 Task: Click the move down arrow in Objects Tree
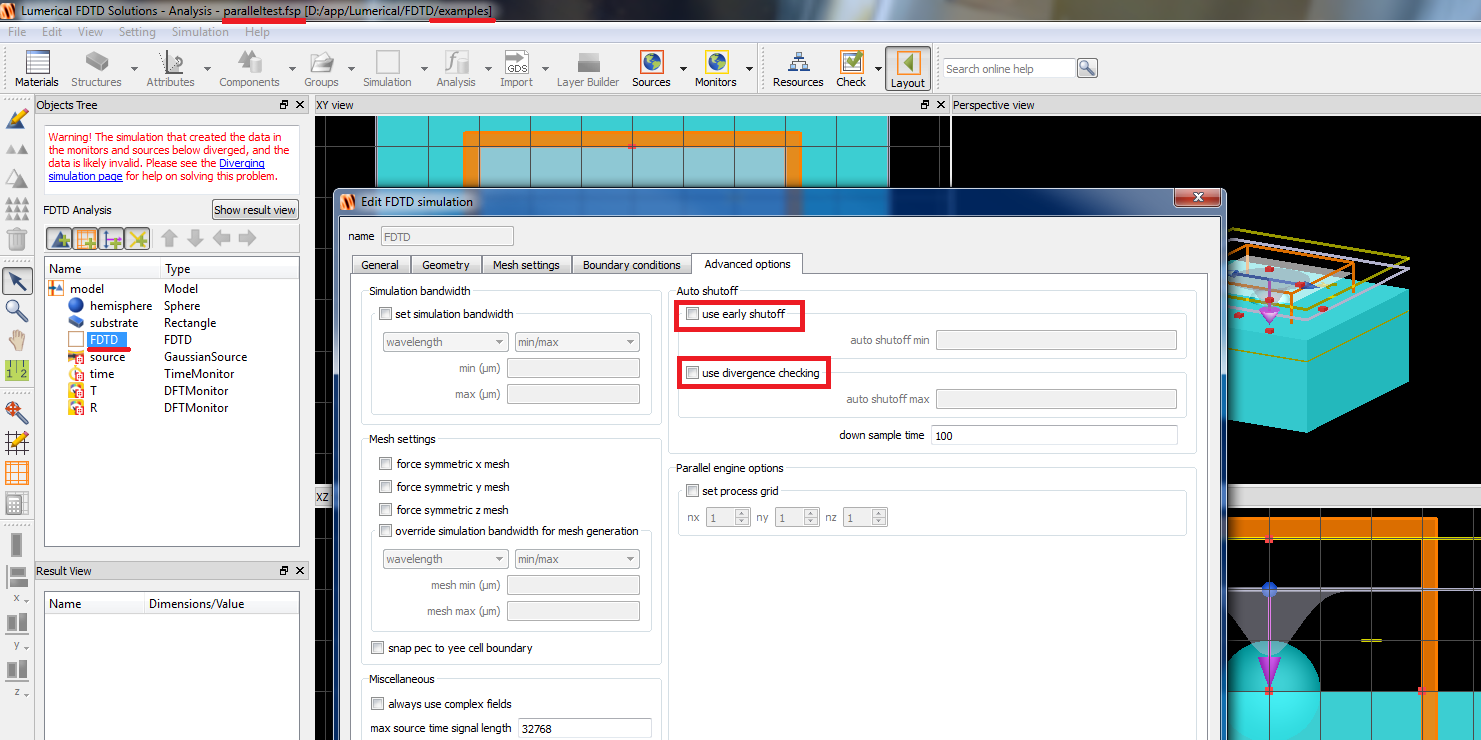[x=195, y=238]
